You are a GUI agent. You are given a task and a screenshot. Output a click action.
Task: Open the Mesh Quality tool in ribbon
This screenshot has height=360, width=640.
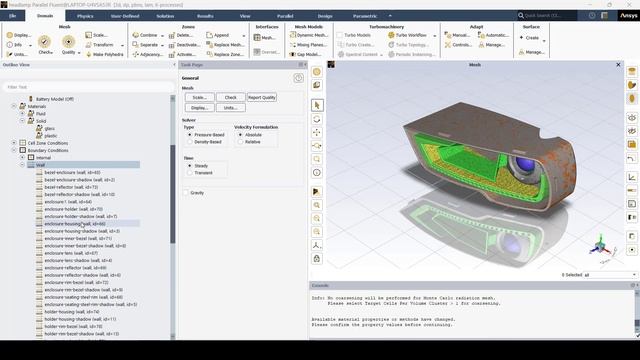[x=69, y=44]
